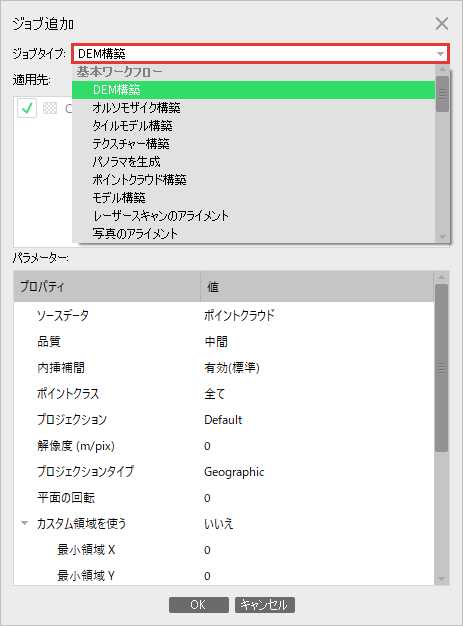Select the 平面の回転 property label
463x626 pixels.
[66, 498]
